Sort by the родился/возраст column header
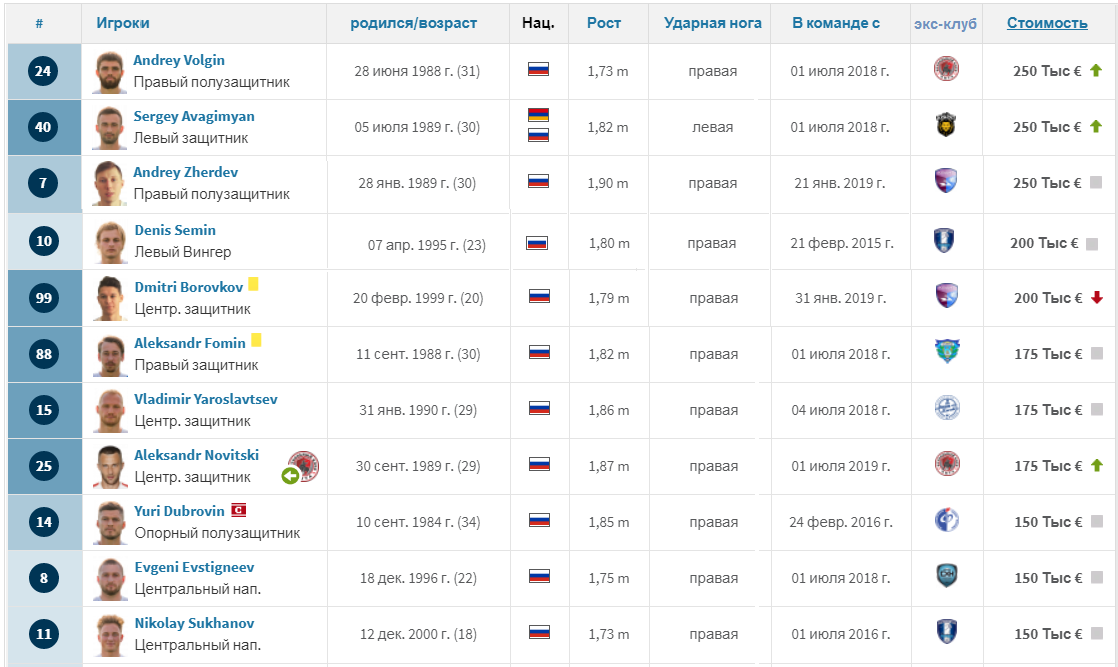This screenshot has width=1118, height=667. [x=414, y=23]
